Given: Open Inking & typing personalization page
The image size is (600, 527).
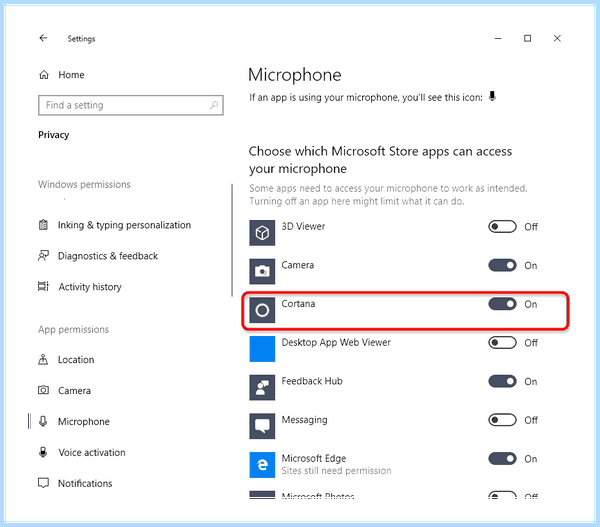Looking at the screenshot, I should point(124,225).
